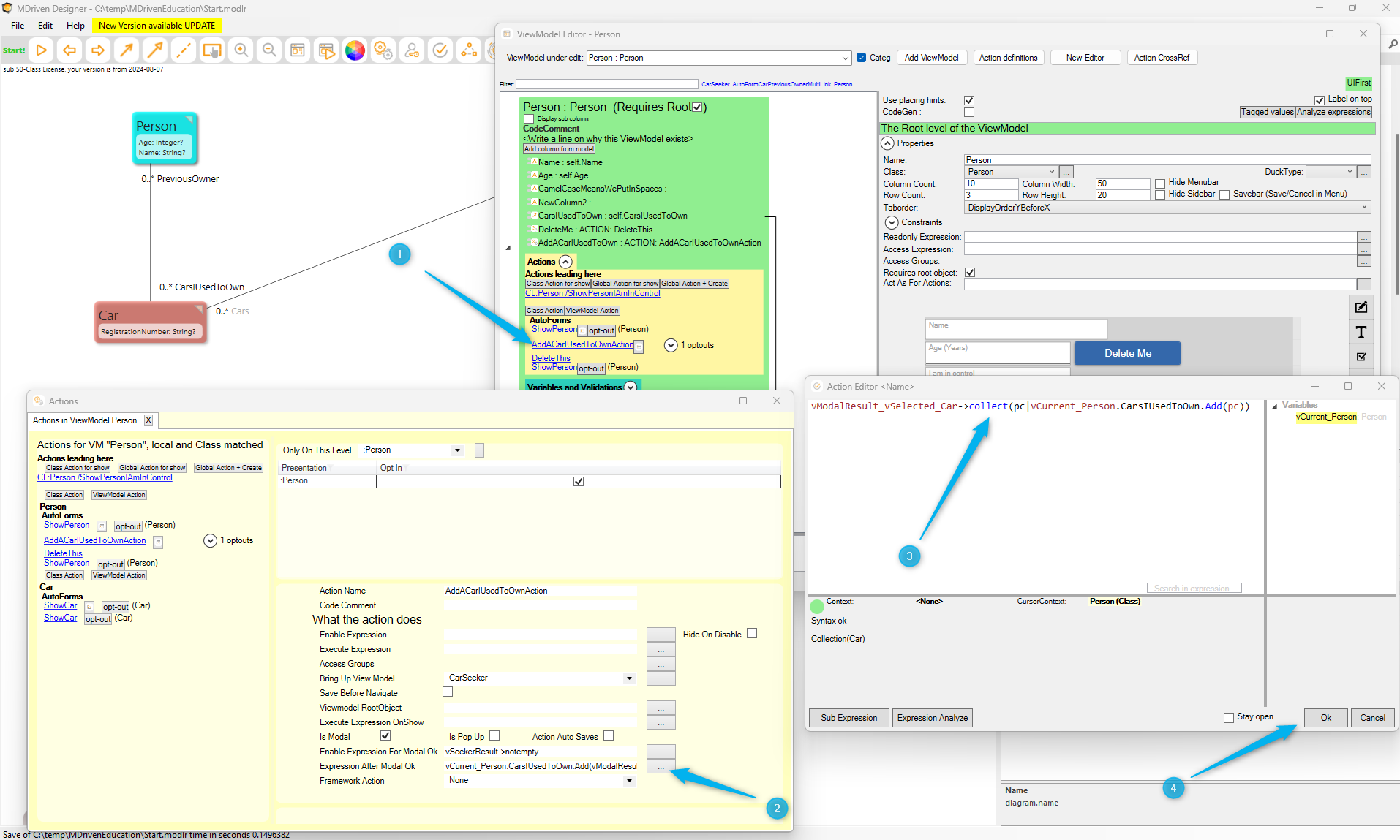Toggle the Is Modal checkbox
This screenshot has height=840, width=1400.
click(385, 736)
